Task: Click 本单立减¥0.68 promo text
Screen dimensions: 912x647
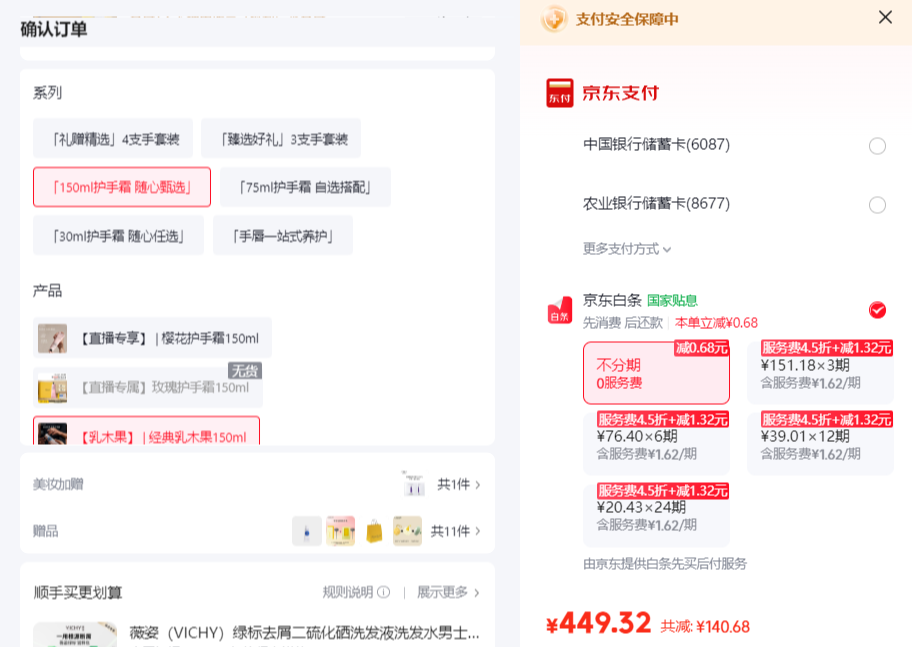Action: (x=716, y=323)
